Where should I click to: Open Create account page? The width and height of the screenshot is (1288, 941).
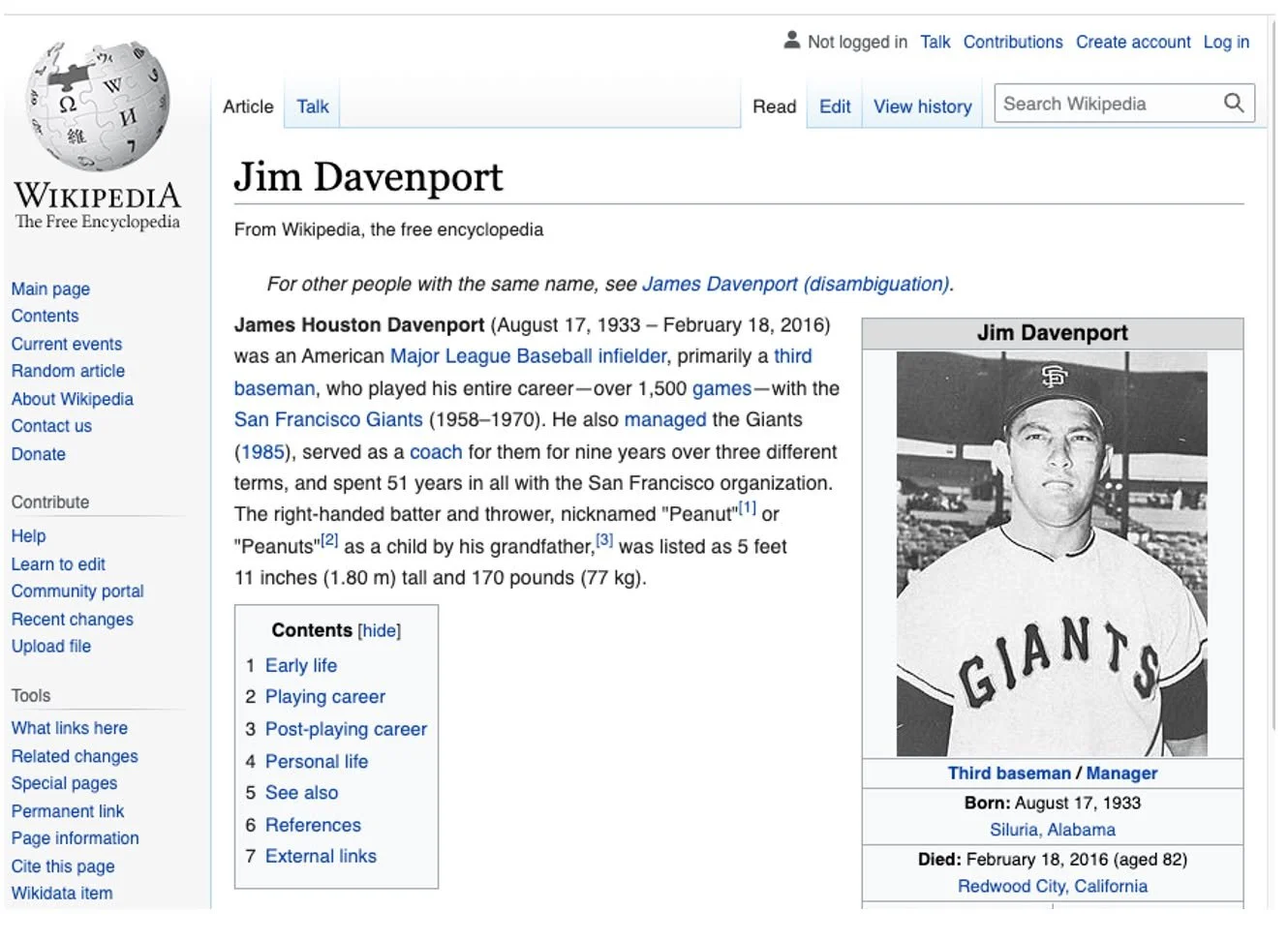[x=1132, y=42]
